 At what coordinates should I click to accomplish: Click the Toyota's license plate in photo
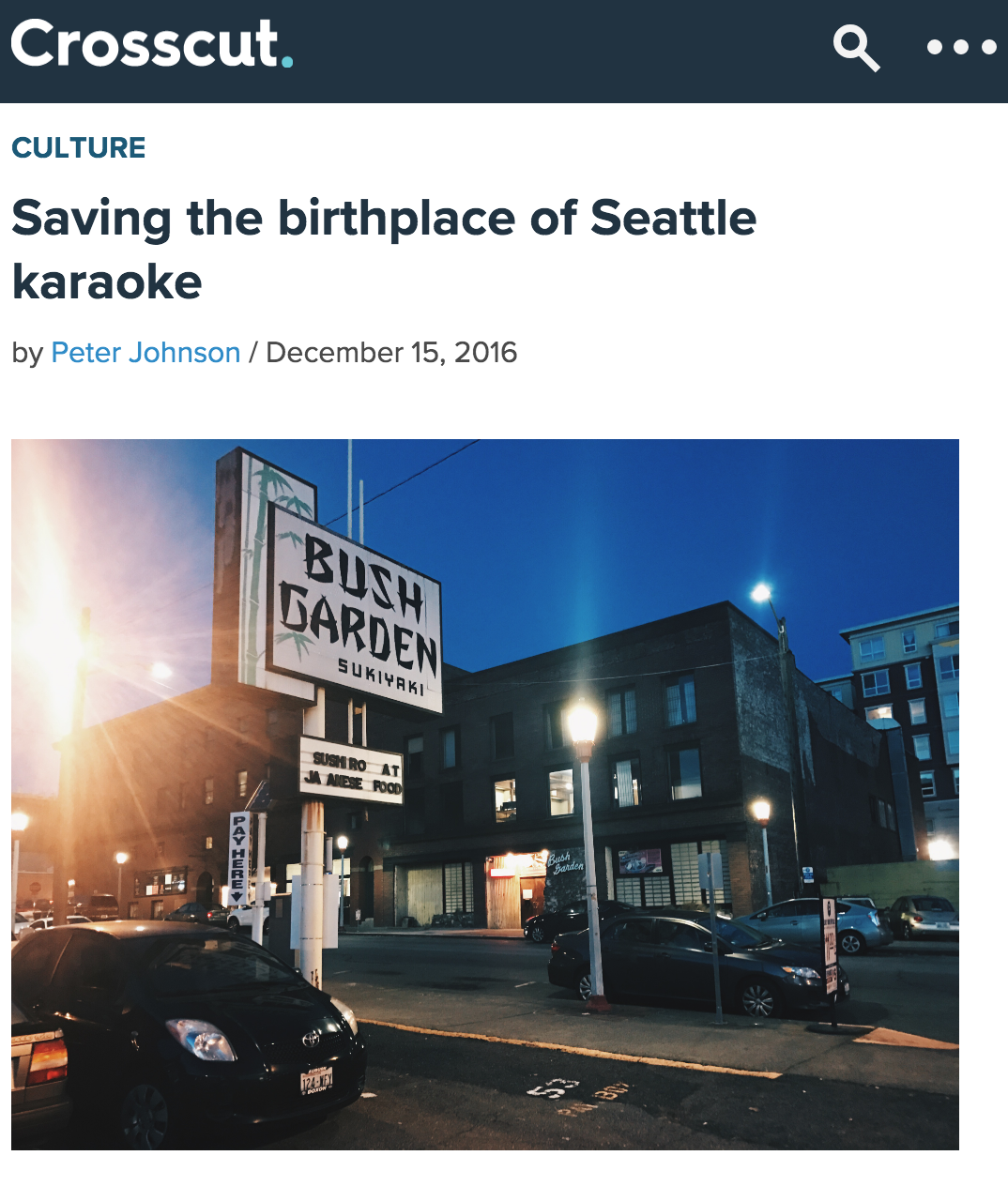[x=316, y=1081]
